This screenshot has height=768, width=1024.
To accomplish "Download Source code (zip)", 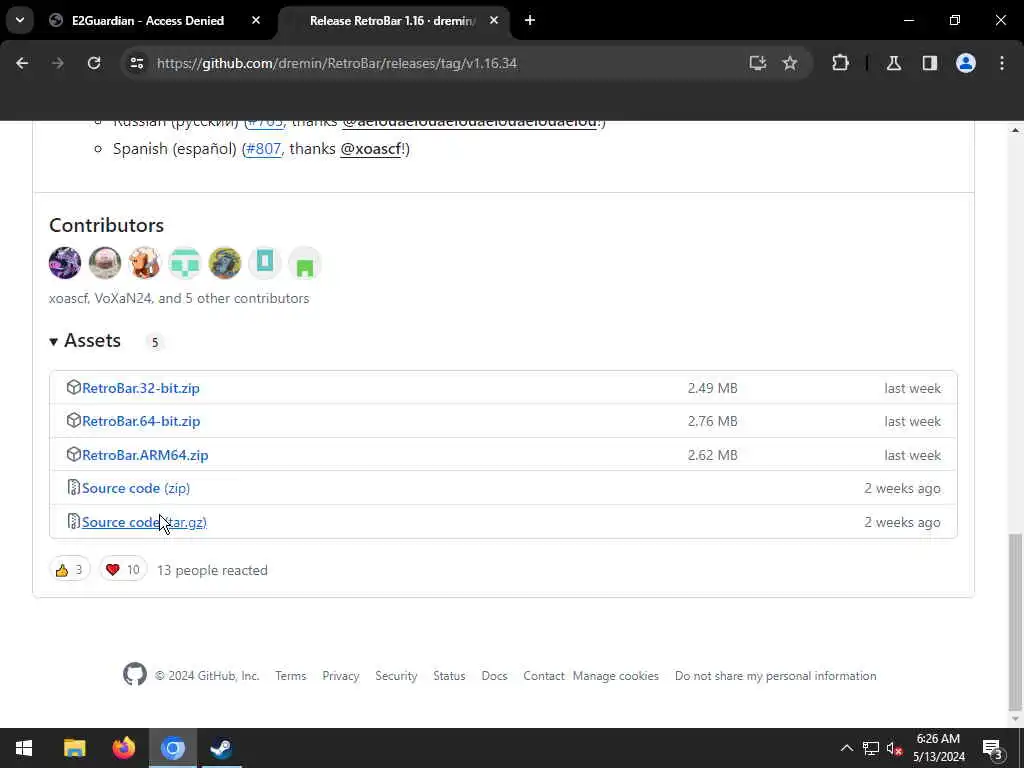I will 136,488.
